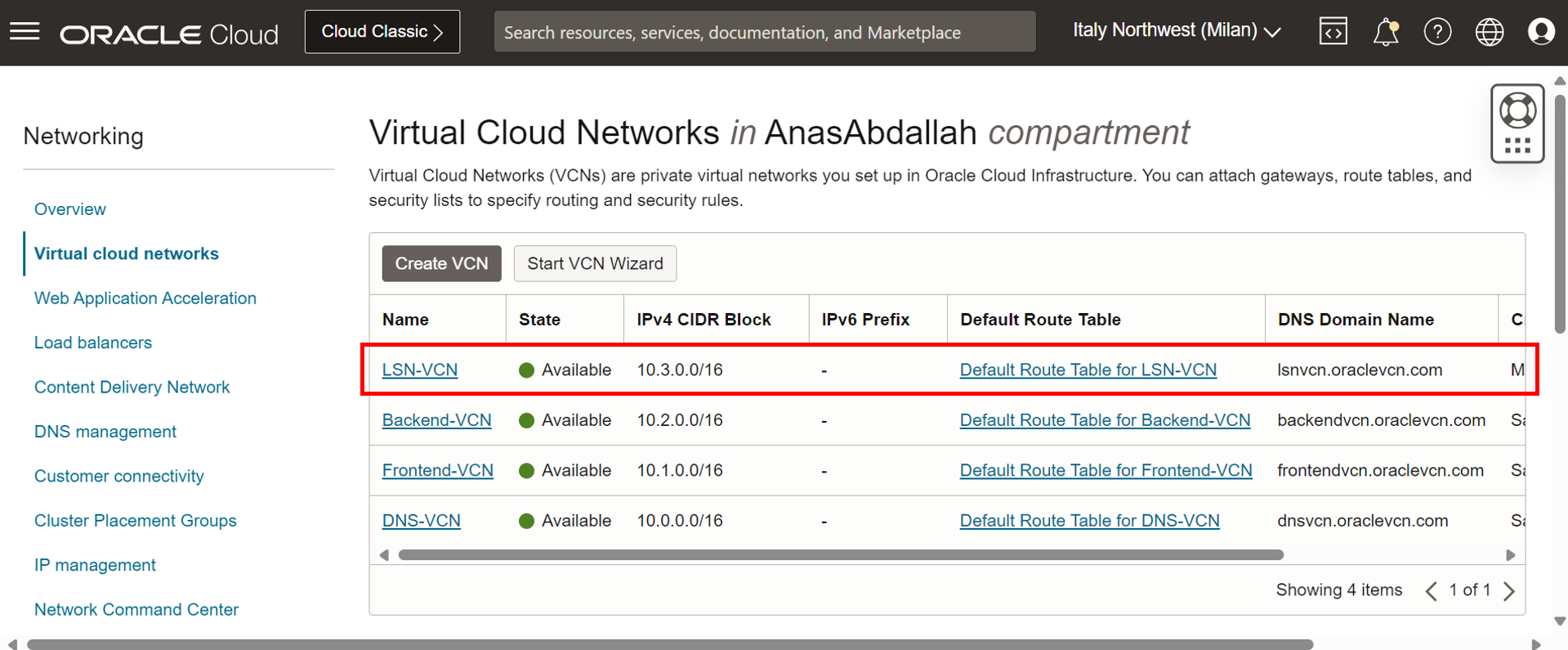Click the page bottom horizontal scrollbar

tap(670, 644)
